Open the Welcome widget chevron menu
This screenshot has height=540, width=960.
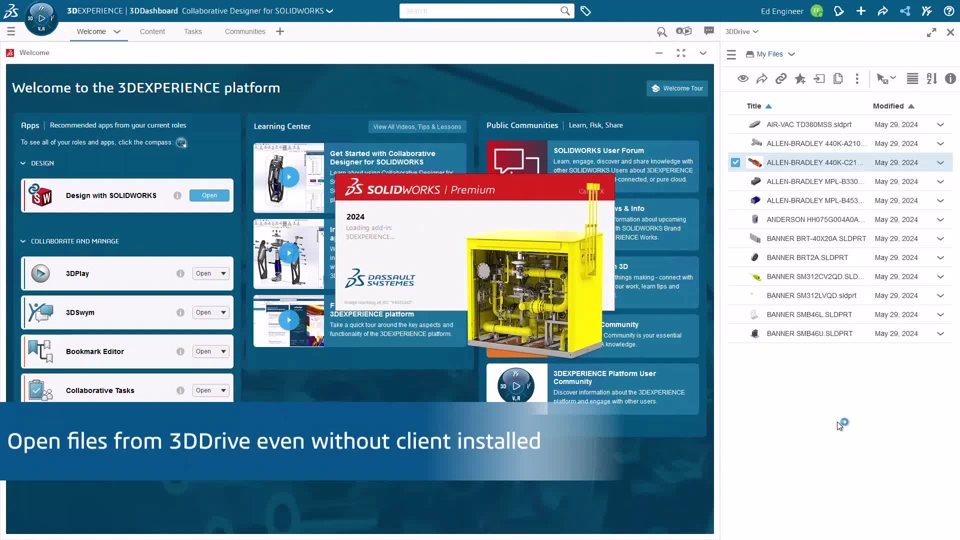click(703, 53)
